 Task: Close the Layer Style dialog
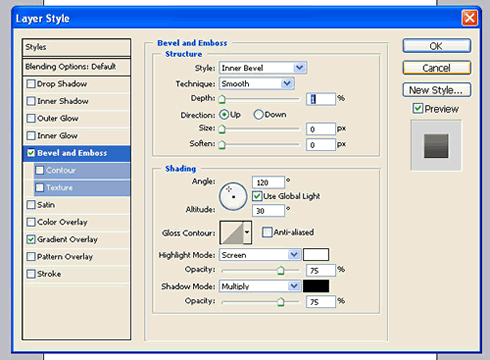469,18
